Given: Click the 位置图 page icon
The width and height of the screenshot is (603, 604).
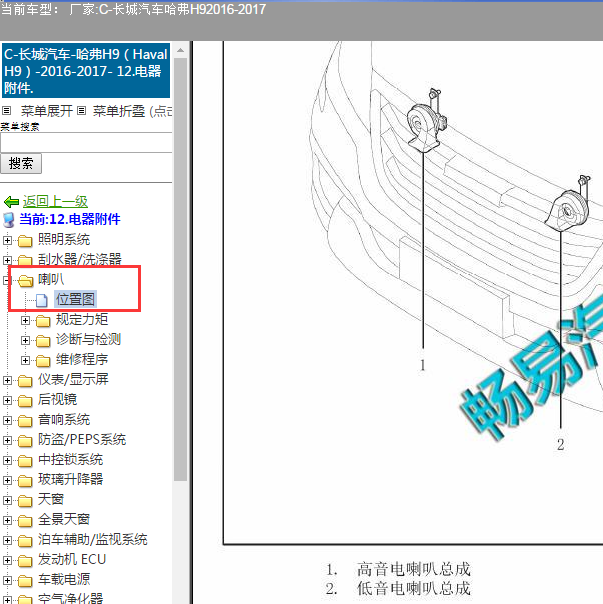Looking at the screenshot, I should pos(42,300).
